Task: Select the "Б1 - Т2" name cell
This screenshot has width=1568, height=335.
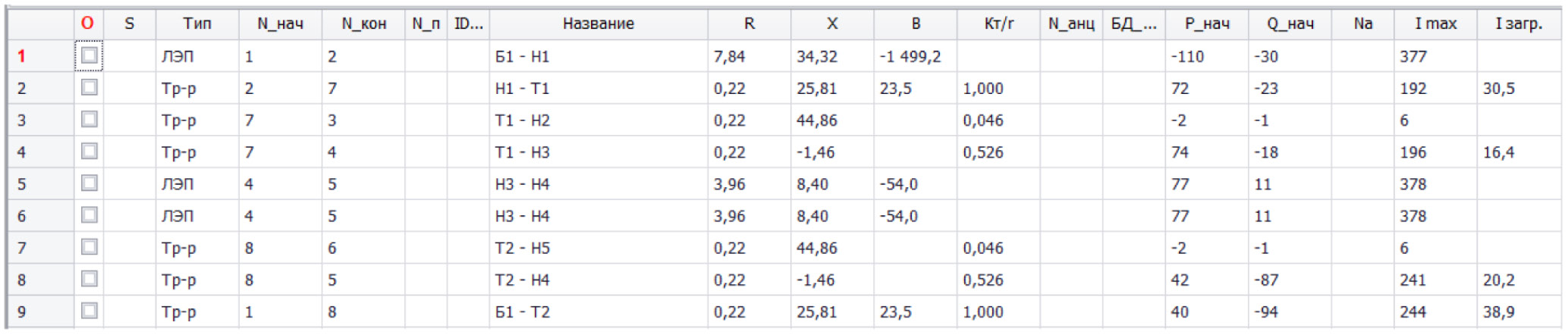Action: (523, 312)
